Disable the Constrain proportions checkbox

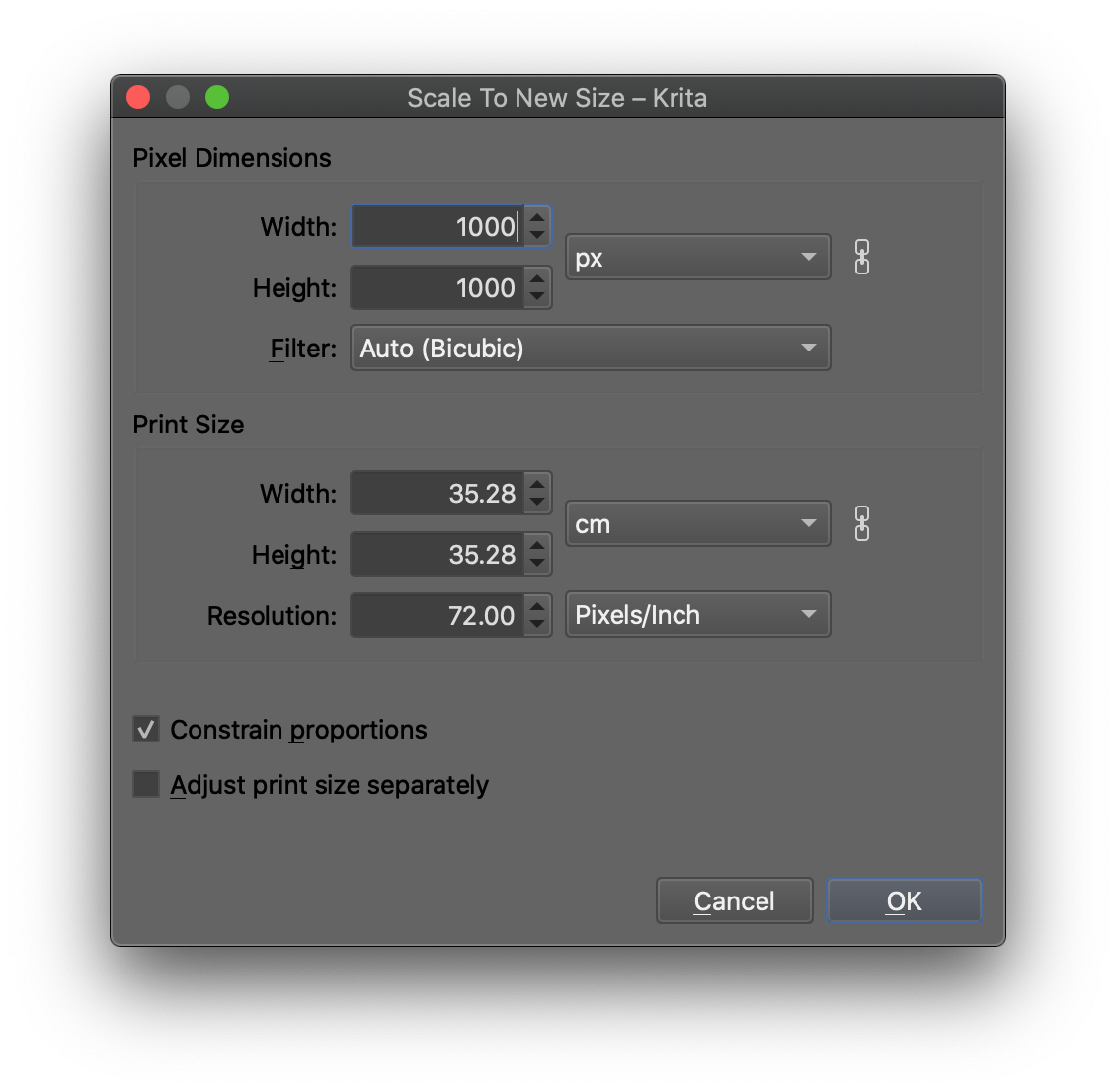coord(146,730)
